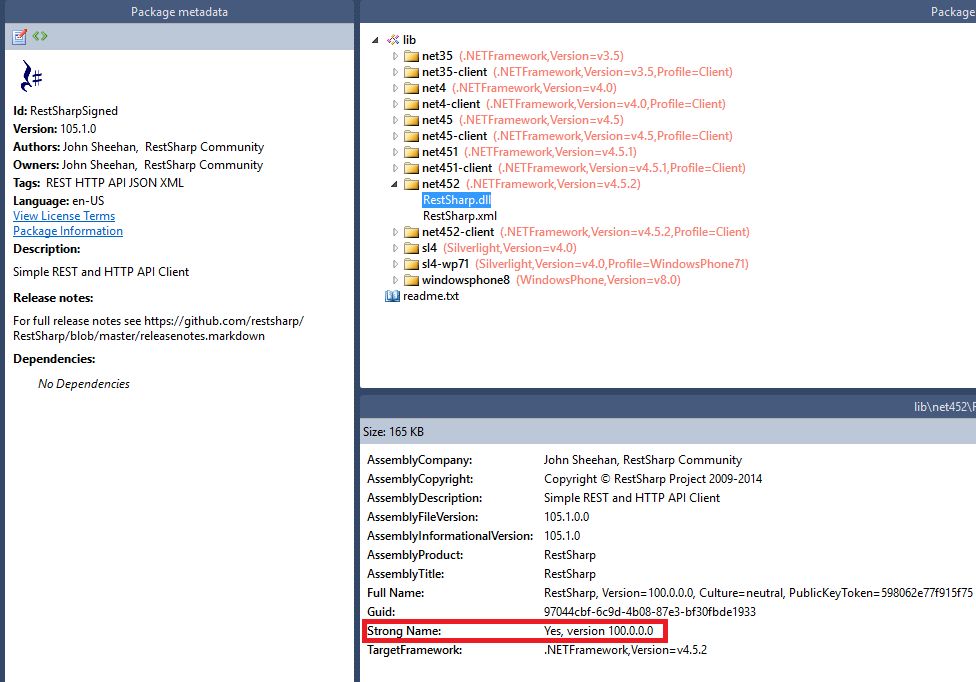Click the green view metadata source icon
This screenshot has height=682, width=976.
point(40,36)
